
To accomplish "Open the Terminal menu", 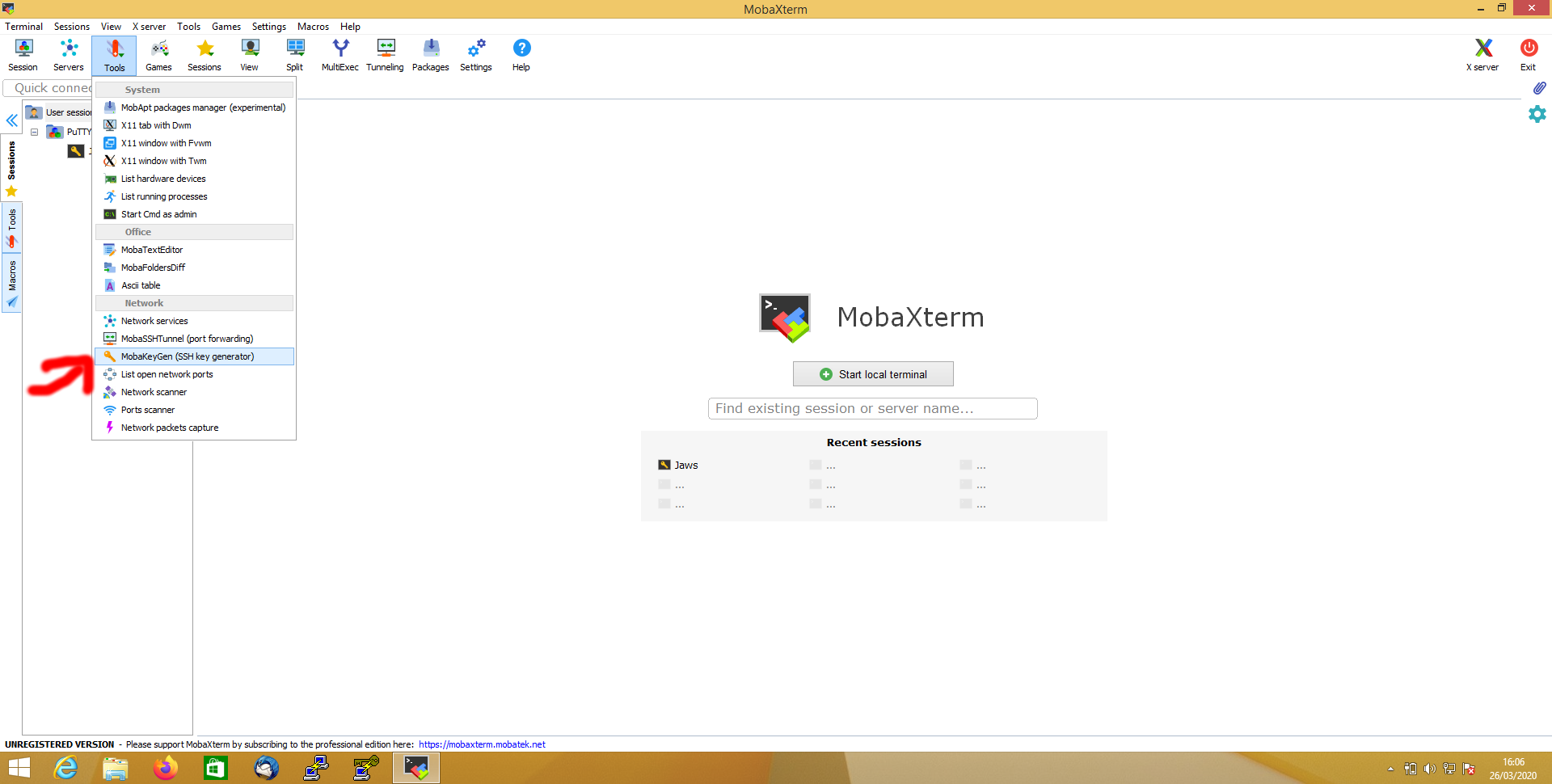I will point(23,27).
